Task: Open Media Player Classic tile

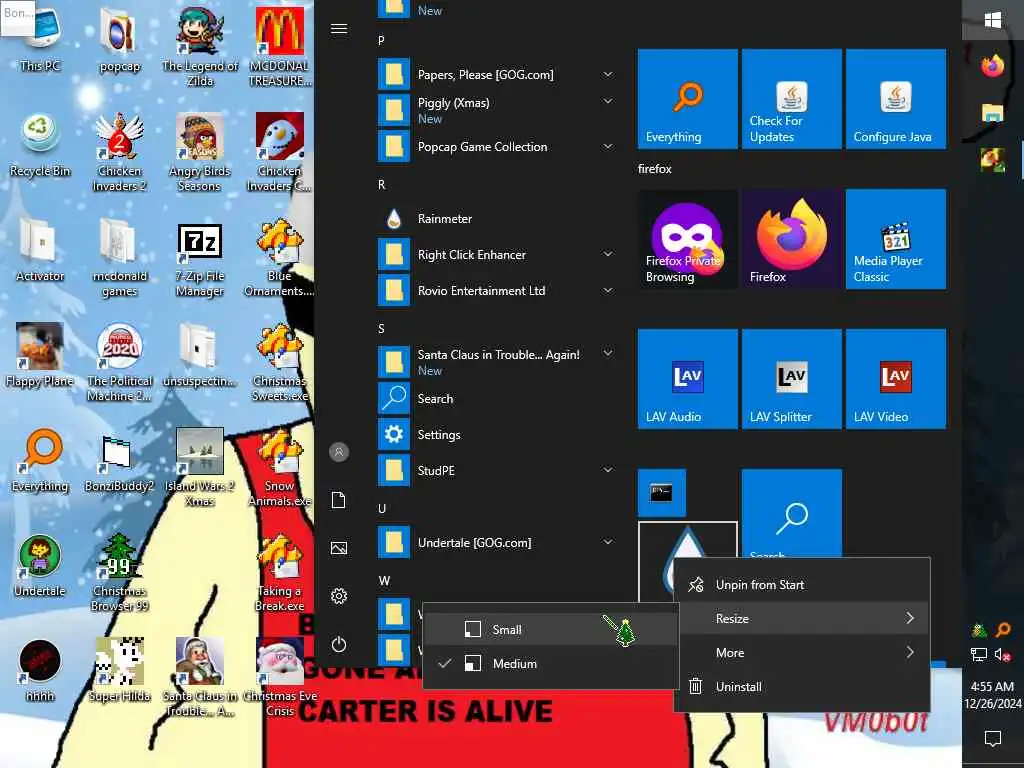Action: coord(895,239)
